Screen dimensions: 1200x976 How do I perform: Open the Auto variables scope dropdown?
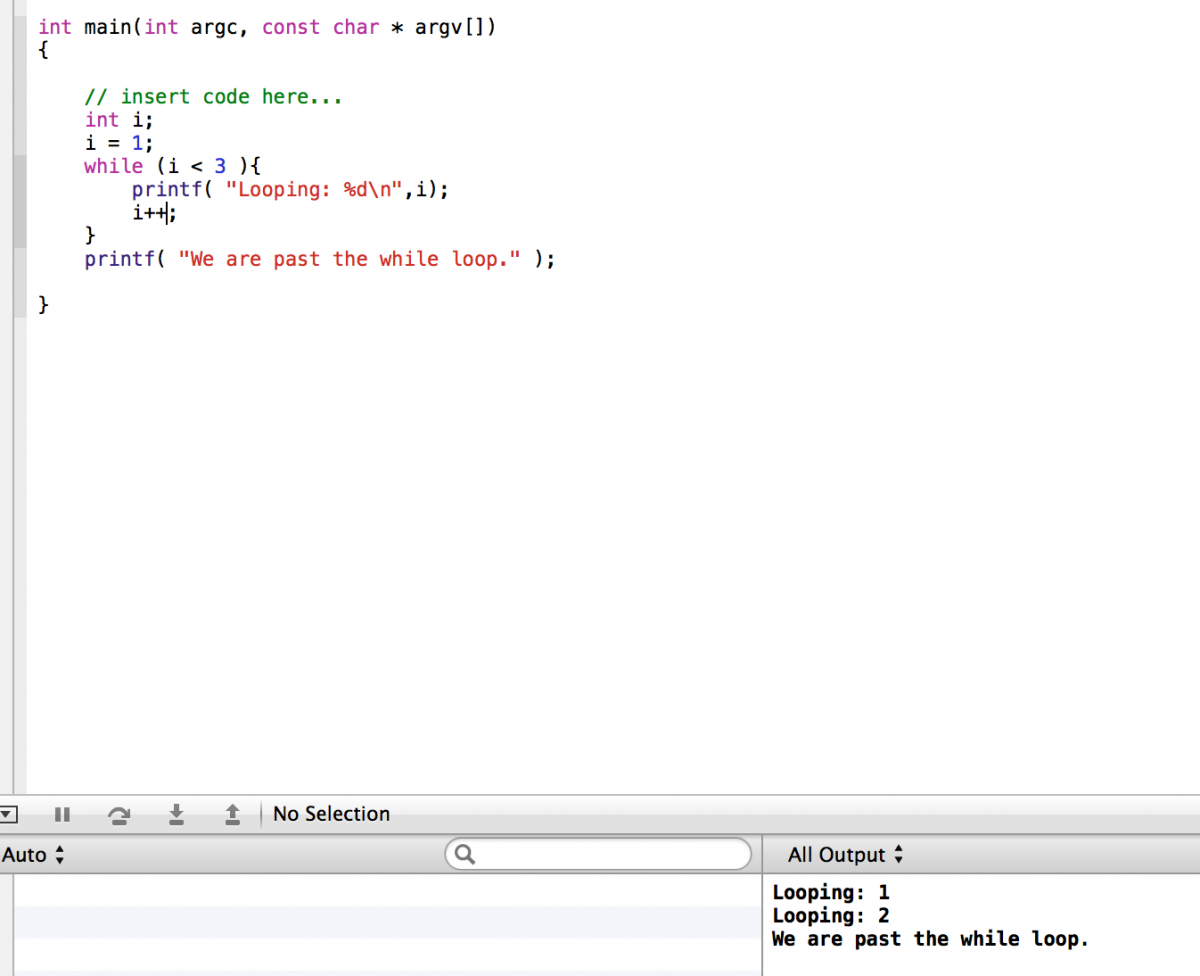point(33,855)
